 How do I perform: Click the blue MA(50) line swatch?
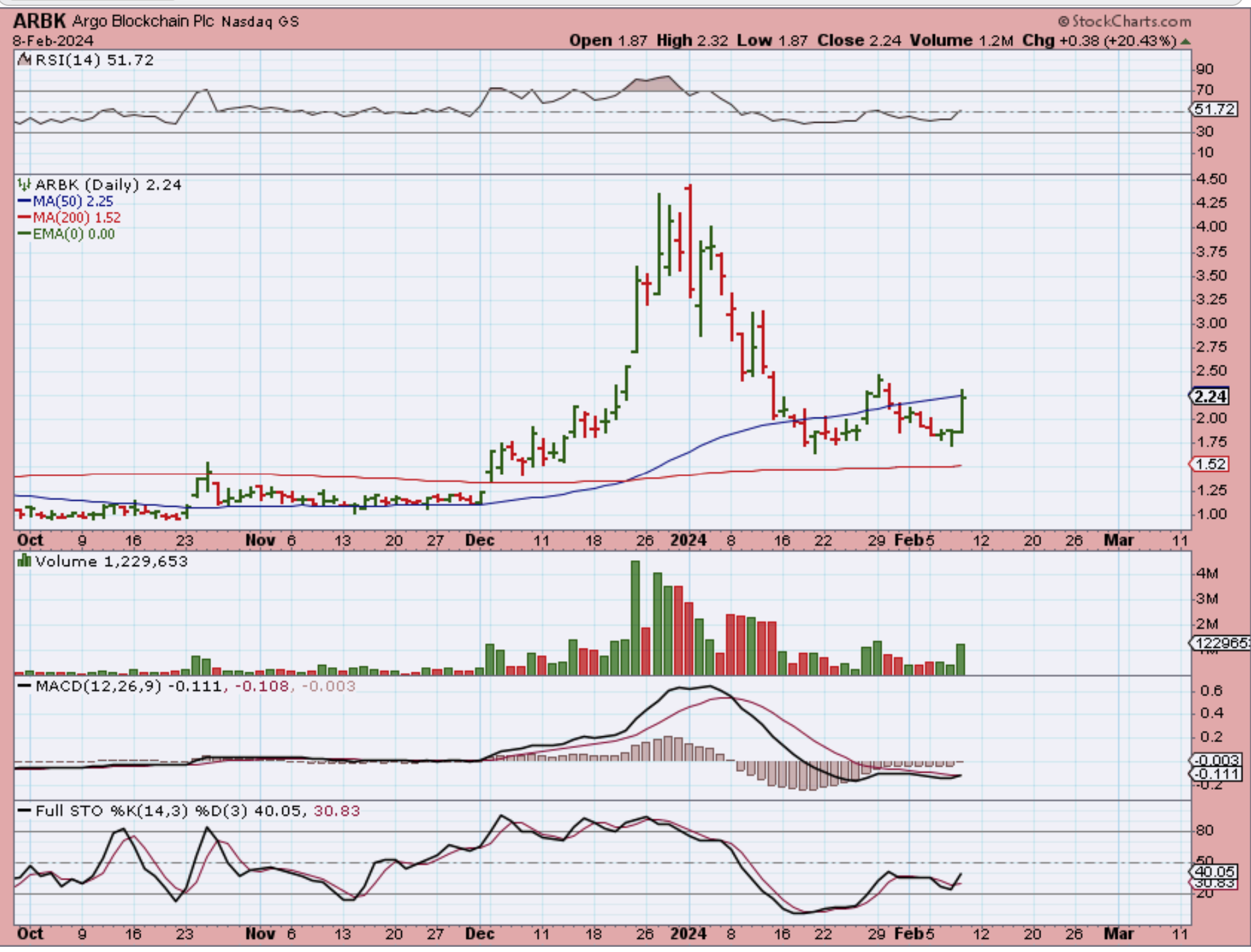tap(24, 201)
